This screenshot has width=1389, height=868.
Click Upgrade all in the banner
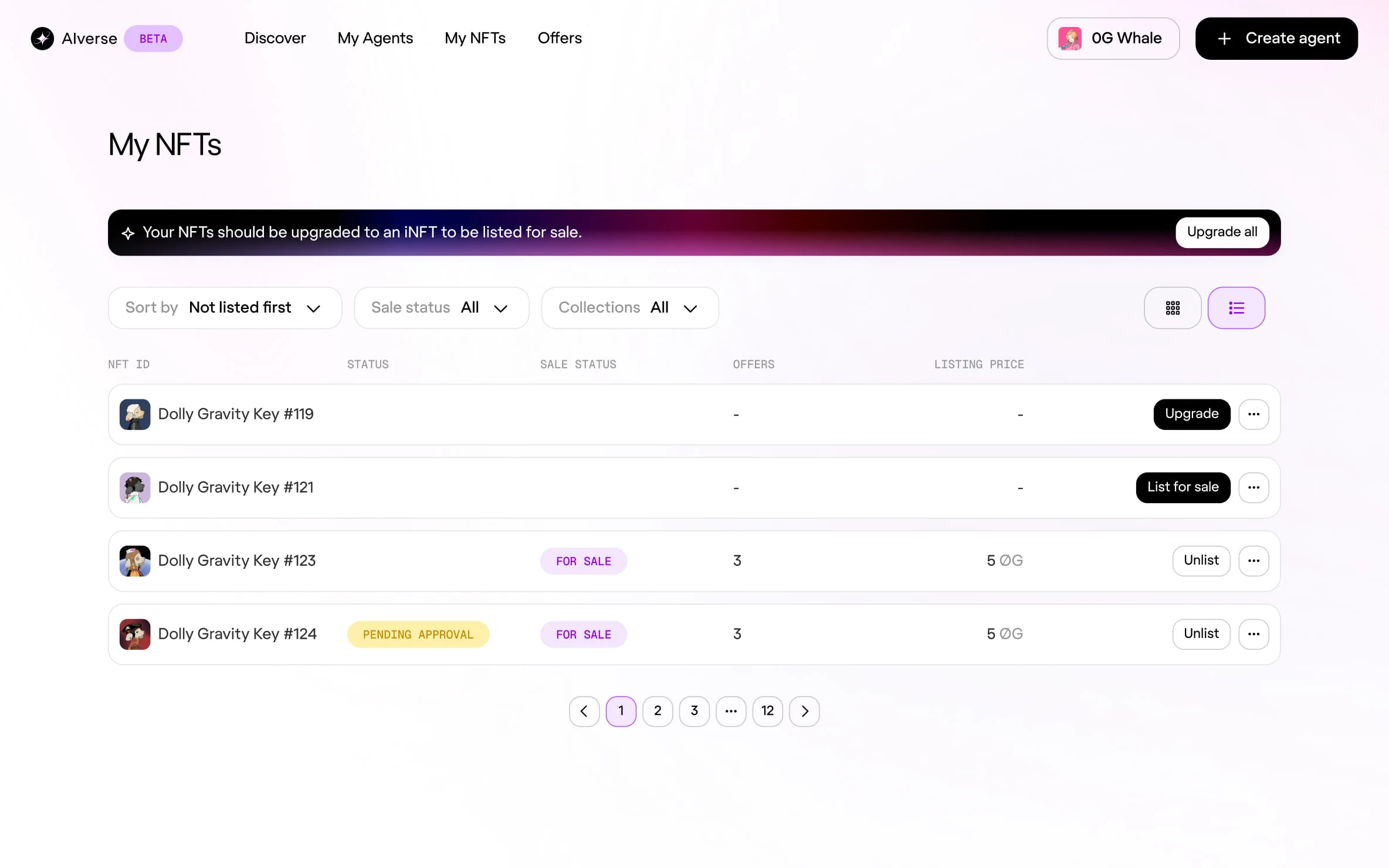coord(1222,232)
